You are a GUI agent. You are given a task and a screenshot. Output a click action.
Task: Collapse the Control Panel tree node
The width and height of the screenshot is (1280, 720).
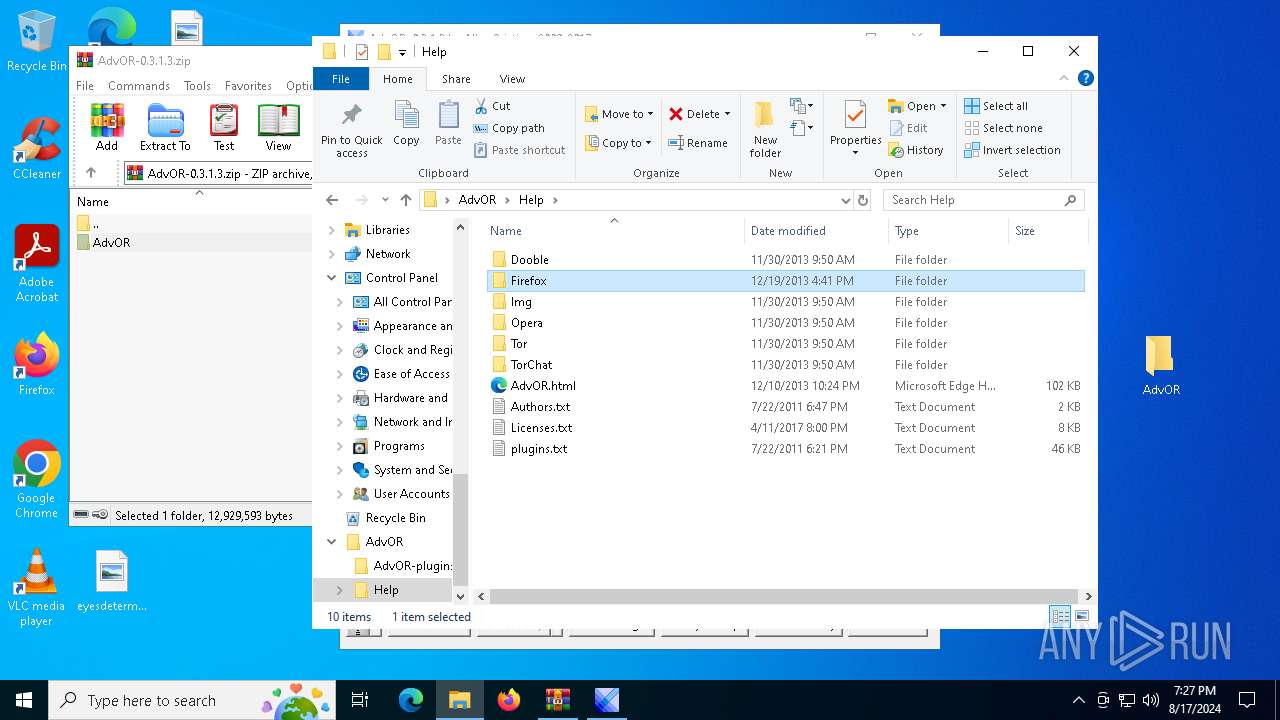click(332, 278)
